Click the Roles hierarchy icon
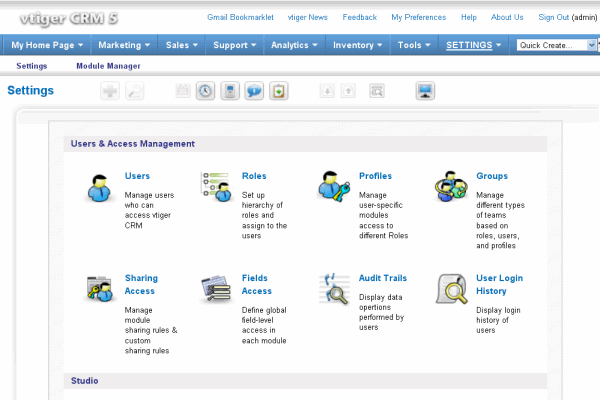Image resolution: width=600 pixels, height=400 pixels. [216, 187]
